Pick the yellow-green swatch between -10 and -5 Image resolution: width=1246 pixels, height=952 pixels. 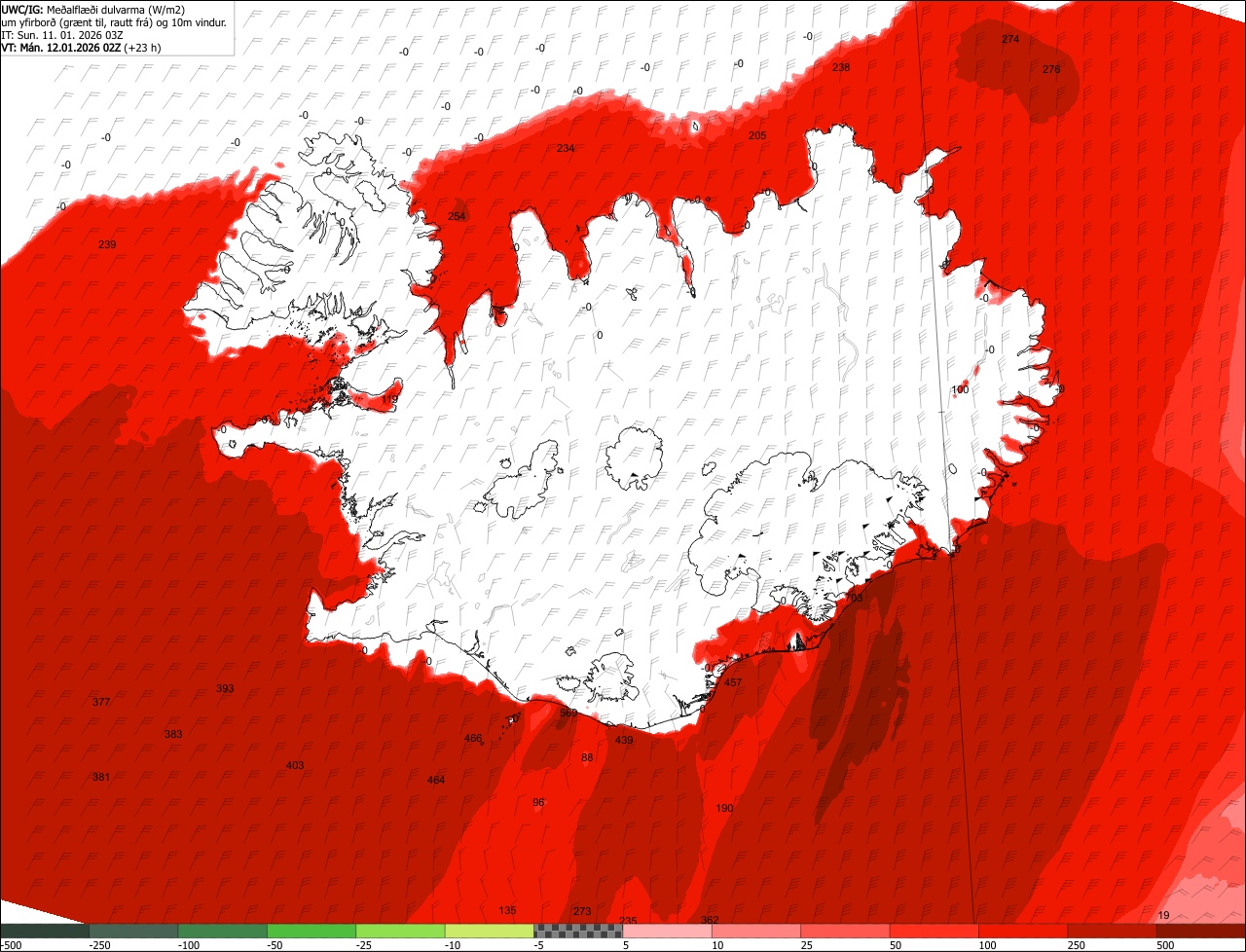[490, 931]
